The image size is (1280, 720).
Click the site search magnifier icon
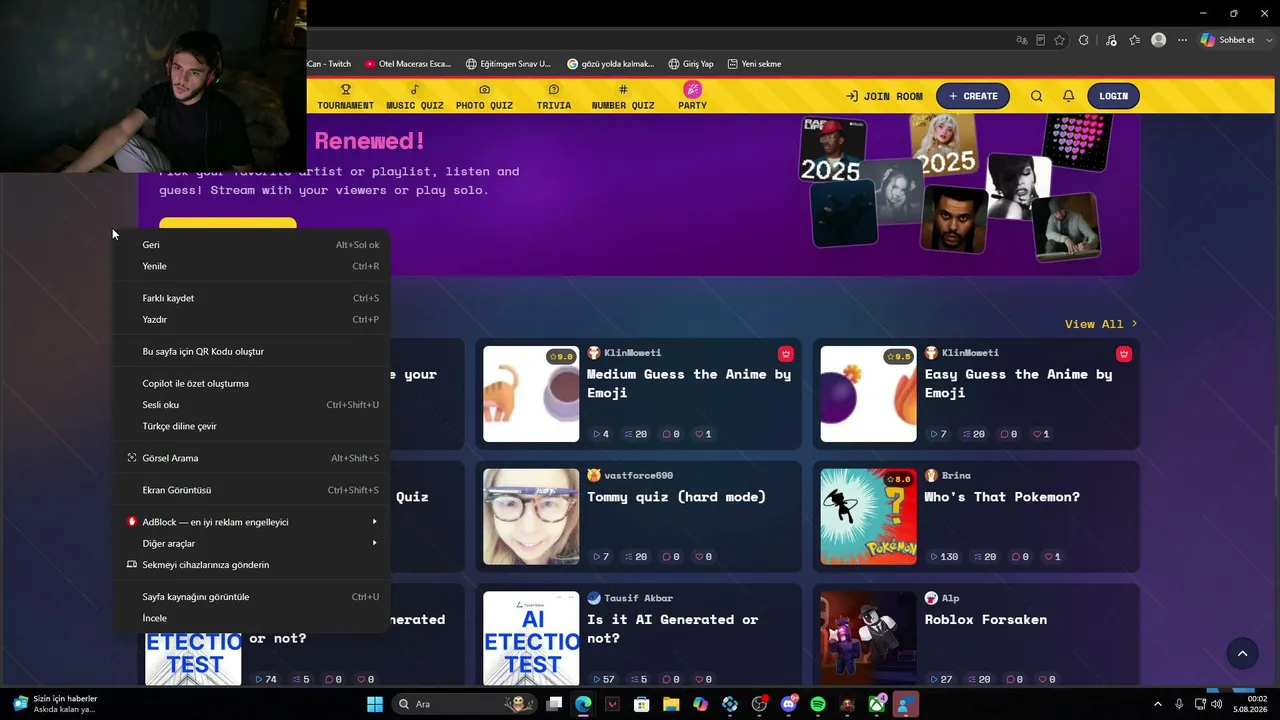coord(1036,96)
